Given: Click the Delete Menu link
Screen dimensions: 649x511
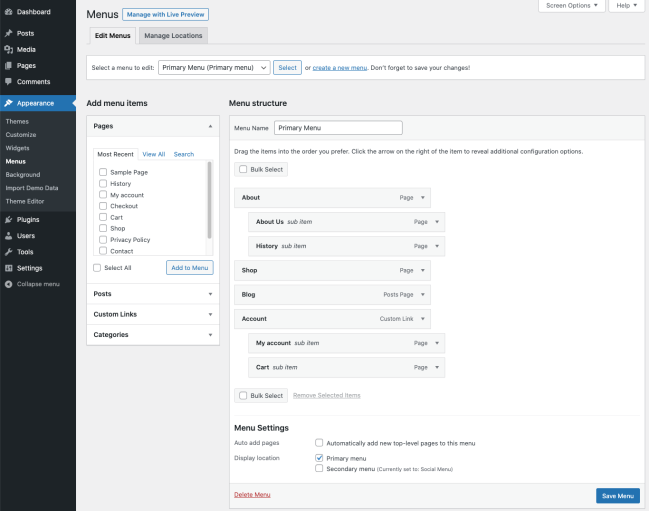Looking at the screenshot, I should pos(251,494).
